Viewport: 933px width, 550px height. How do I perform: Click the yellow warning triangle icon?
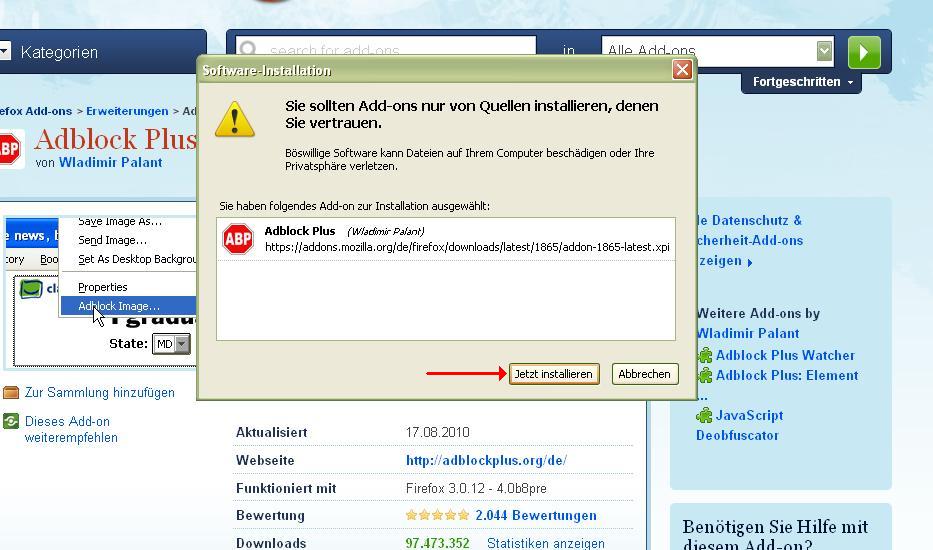coord(235,119)
